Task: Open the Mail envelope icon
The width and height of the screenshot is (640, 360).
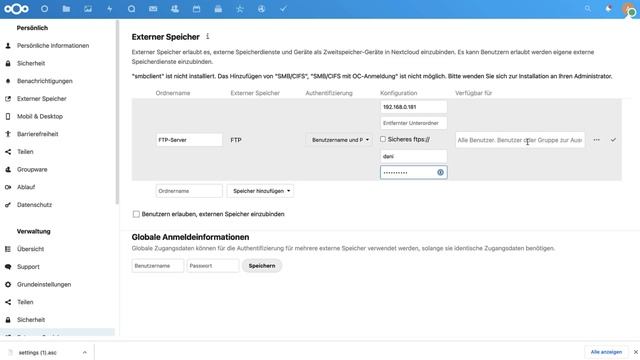Action: [x=153, y=9]
